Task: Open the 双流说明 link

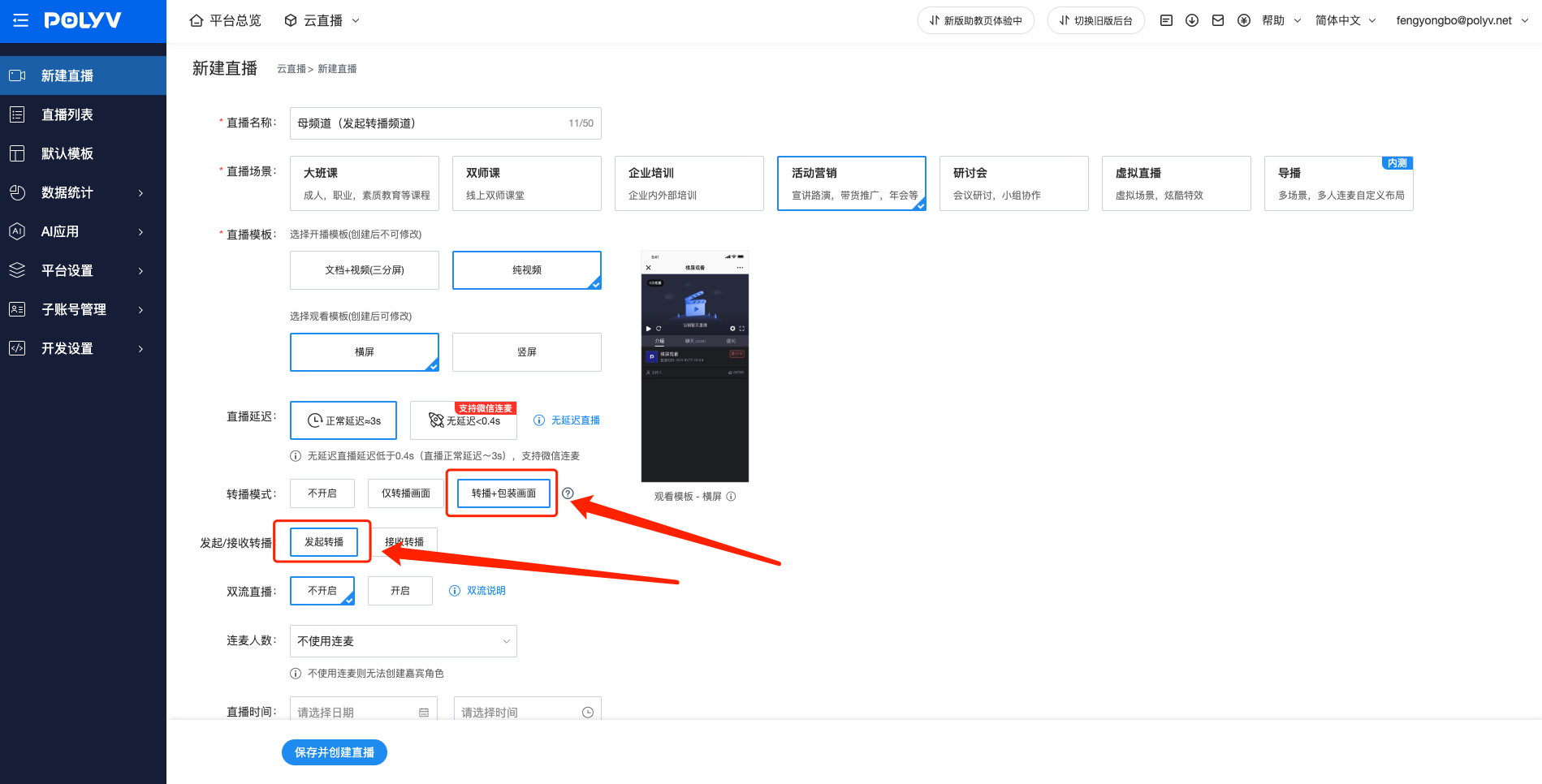Action: point(486,591)
